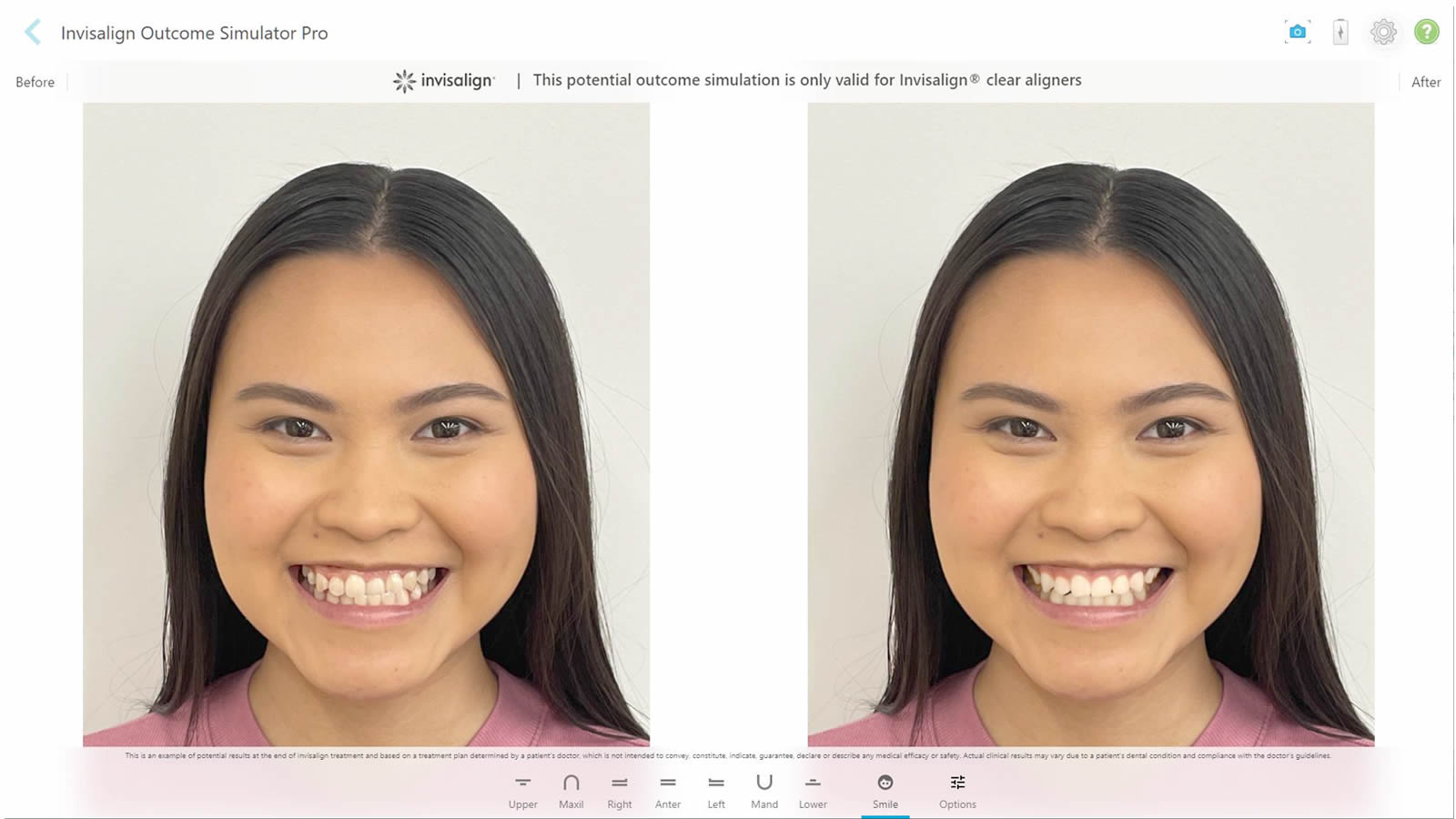Switch to the Lower arch view
The width and height of the screenshot is (1456, 819).
click(x=813, y=791)
